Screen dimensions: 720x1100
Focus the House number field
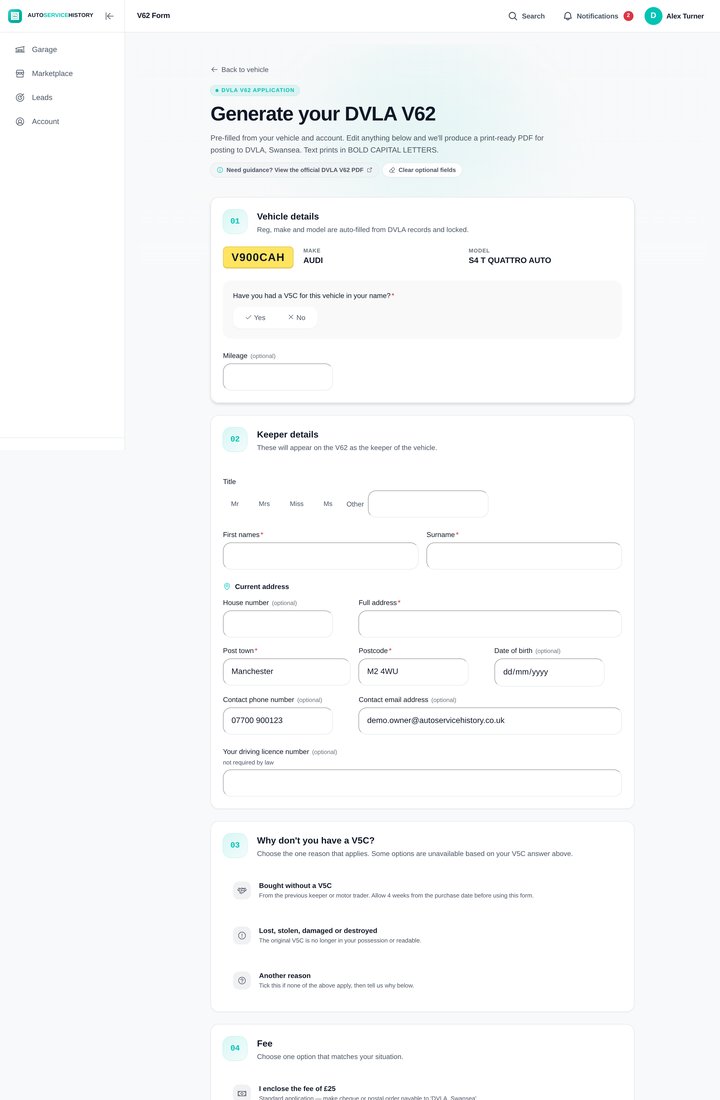click(278, 624)
